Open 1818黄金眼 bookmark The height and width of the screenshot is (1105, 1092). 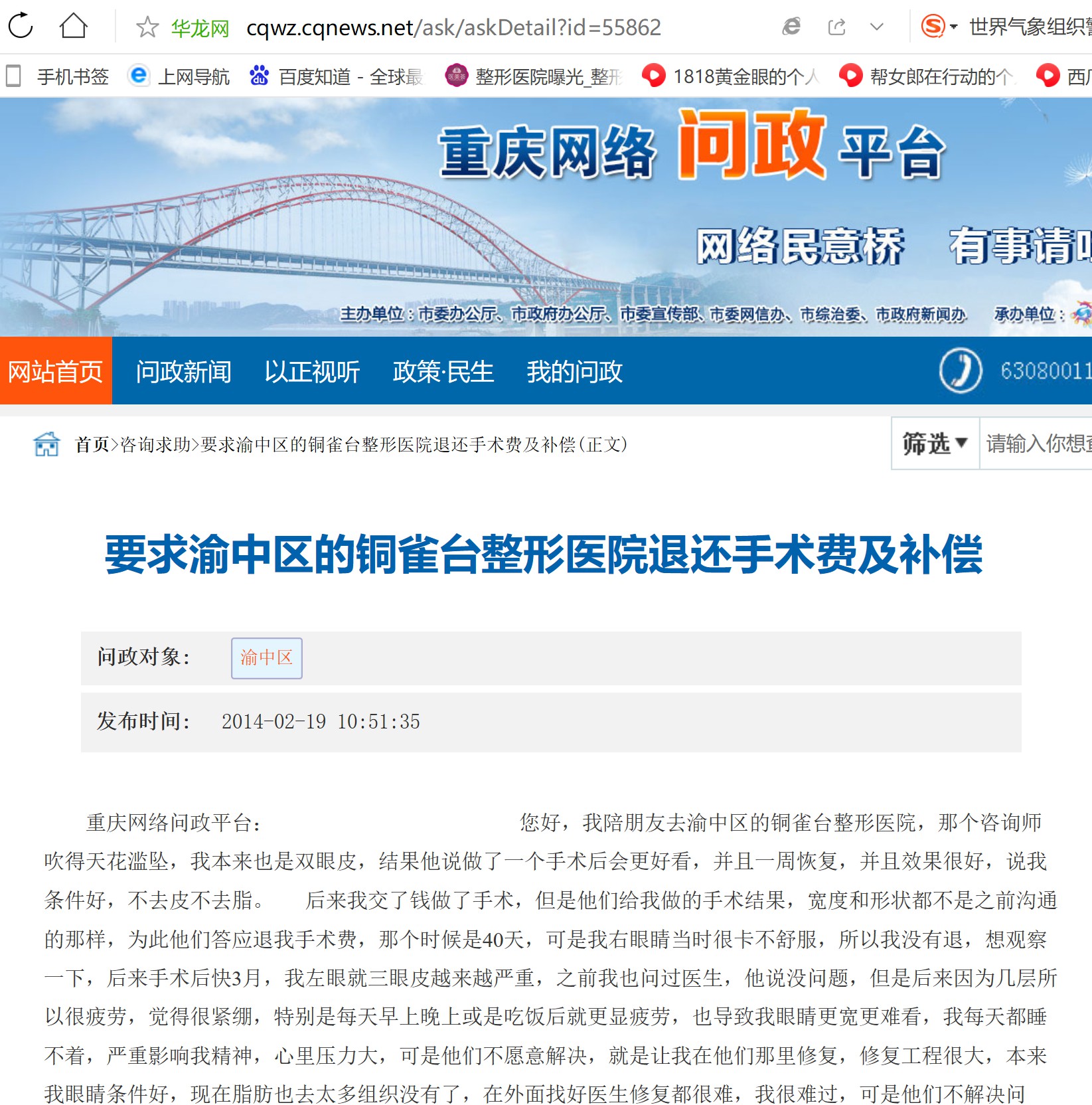click(730, 76)
